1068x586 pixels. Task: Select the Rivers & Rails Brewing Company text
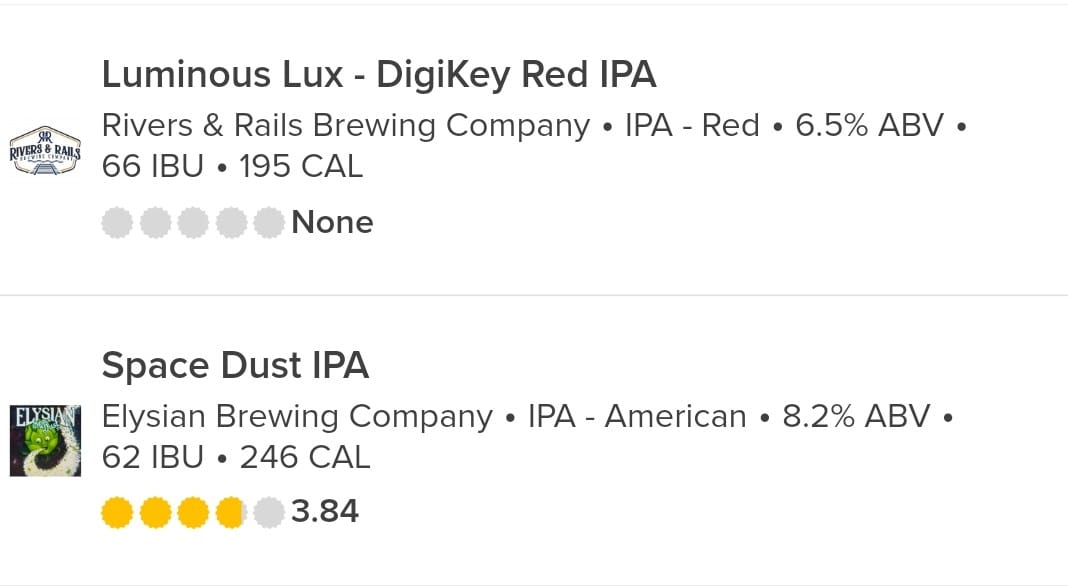(x=346, y=125)
